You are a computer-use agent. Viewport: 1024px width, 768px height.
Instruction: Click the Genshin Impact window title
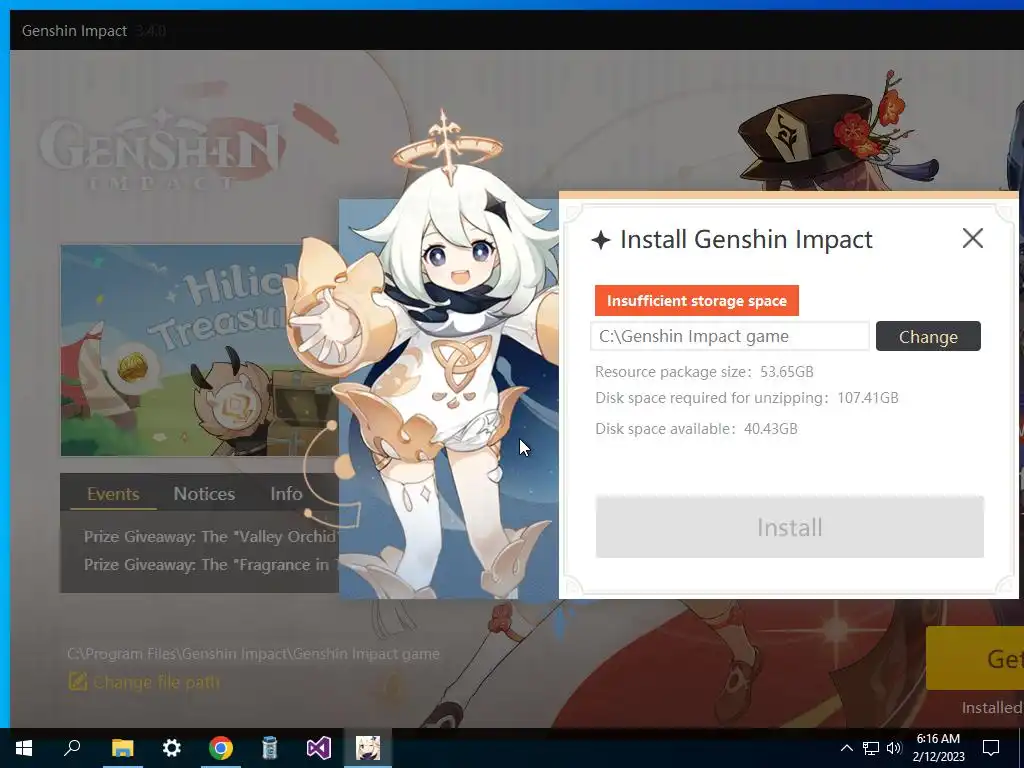74,31
